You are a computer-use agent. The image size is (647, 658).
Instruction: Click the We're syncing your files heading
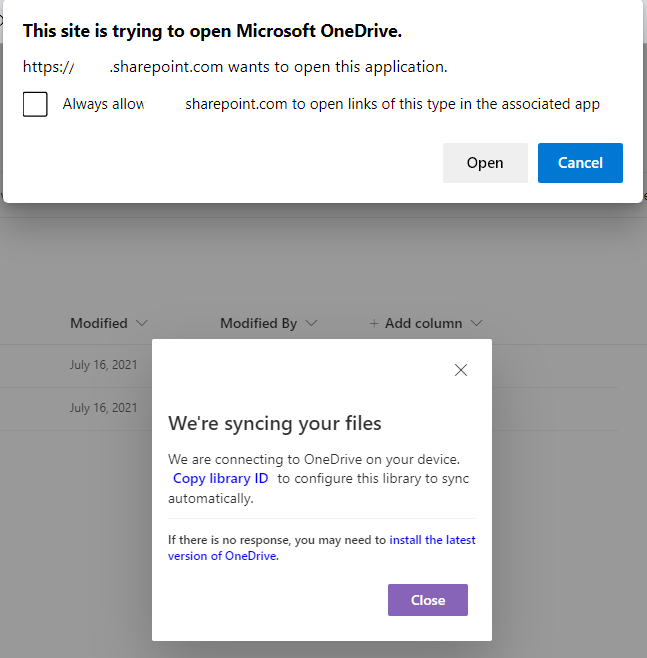pyautogui.click(x=275, y=423)
